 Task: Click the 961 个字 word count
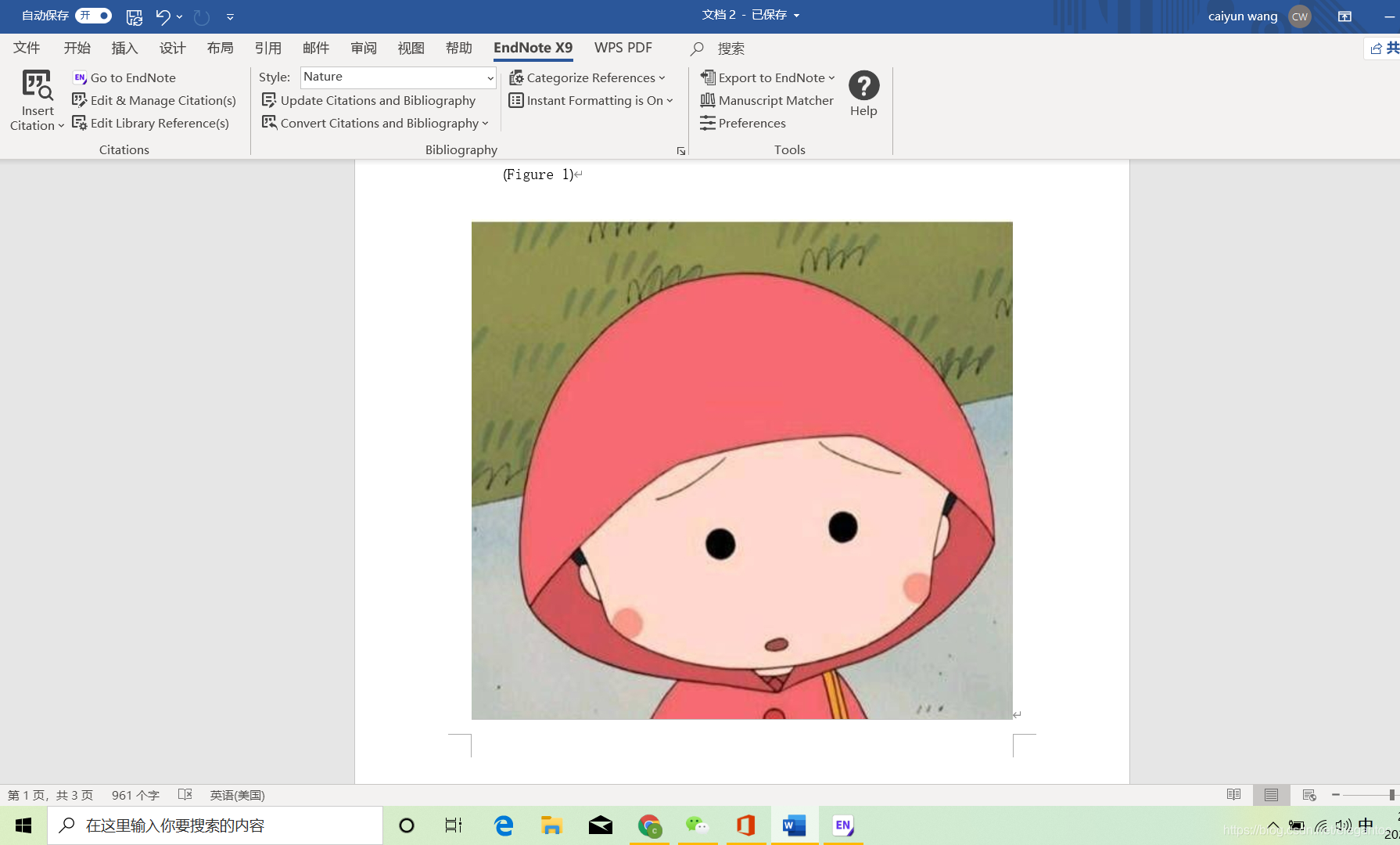point(135,795)
